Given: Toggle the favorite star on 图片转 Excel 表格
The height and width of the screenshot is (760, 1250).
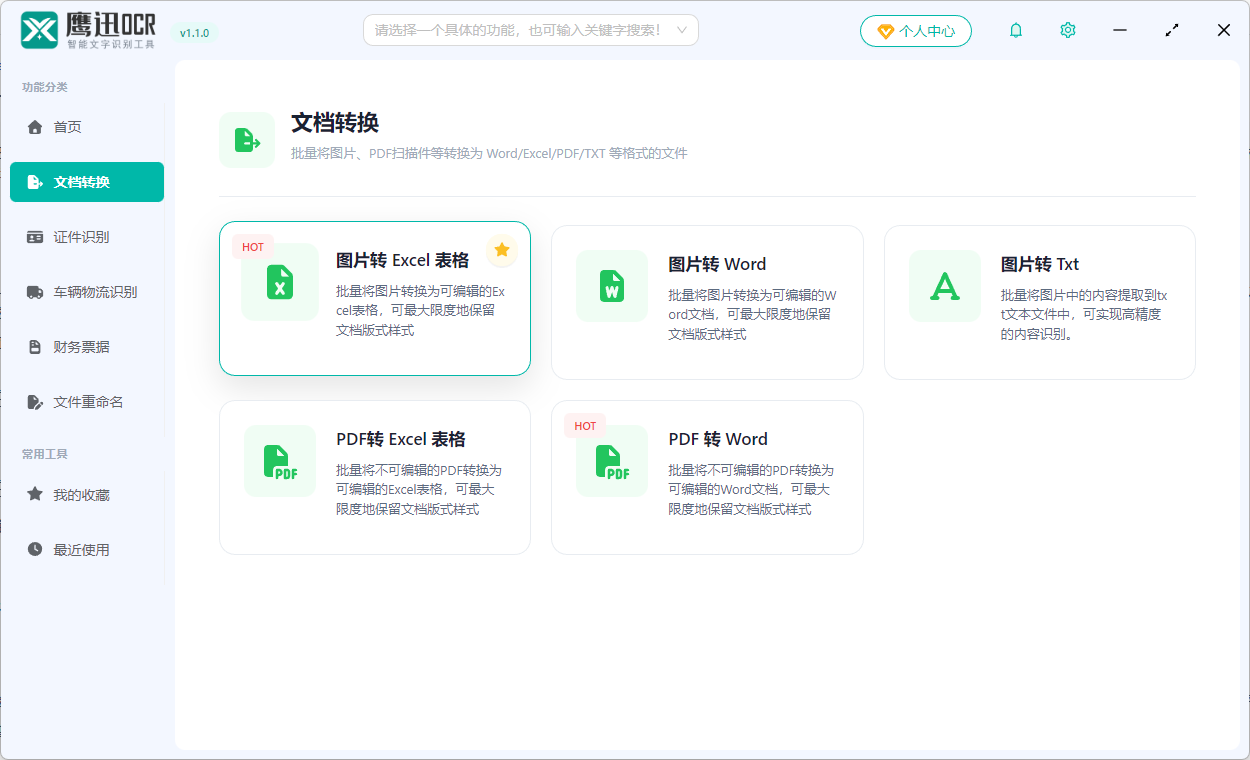Looking at the screenshot, I should pyautogui.click(x=501, y=250).
